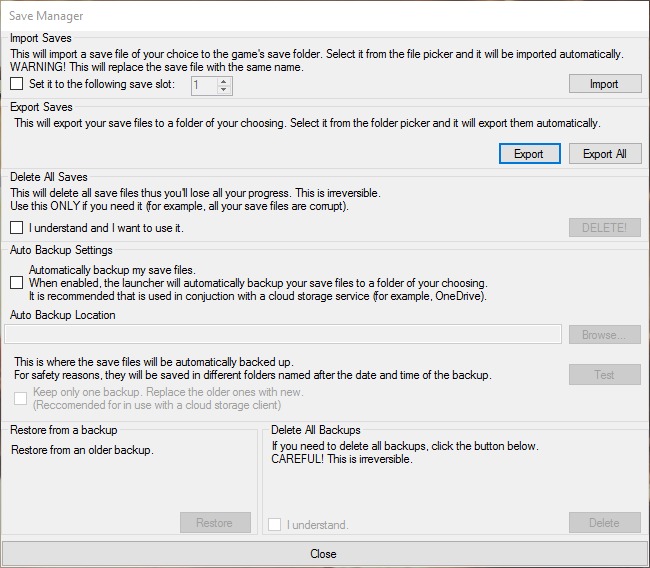650x568 pixels.
Task: Click the Delete button under Delete All Backups
Action: [x=605, y=523]
